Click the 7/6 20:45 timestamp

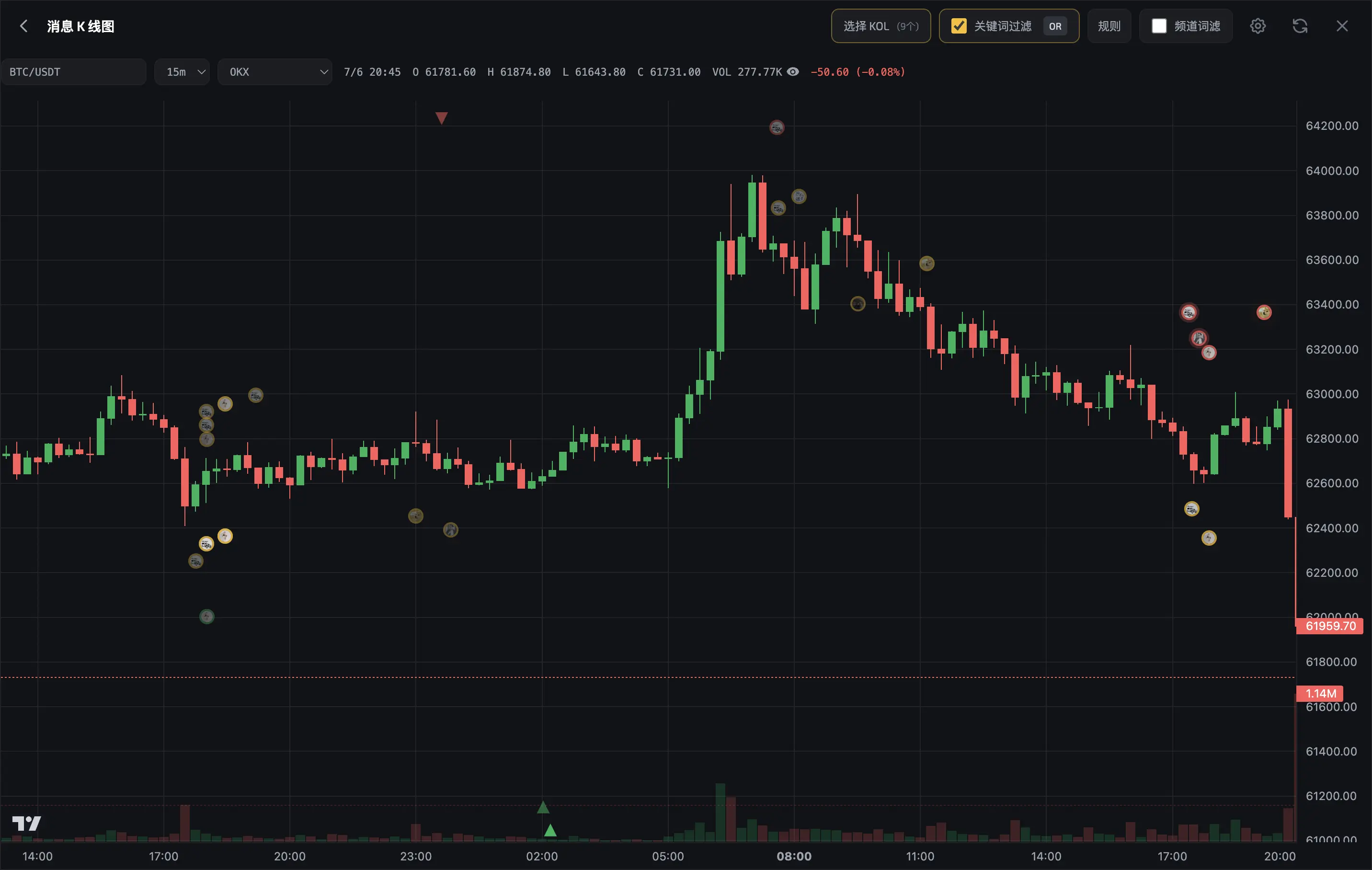(x=372, y=72)
